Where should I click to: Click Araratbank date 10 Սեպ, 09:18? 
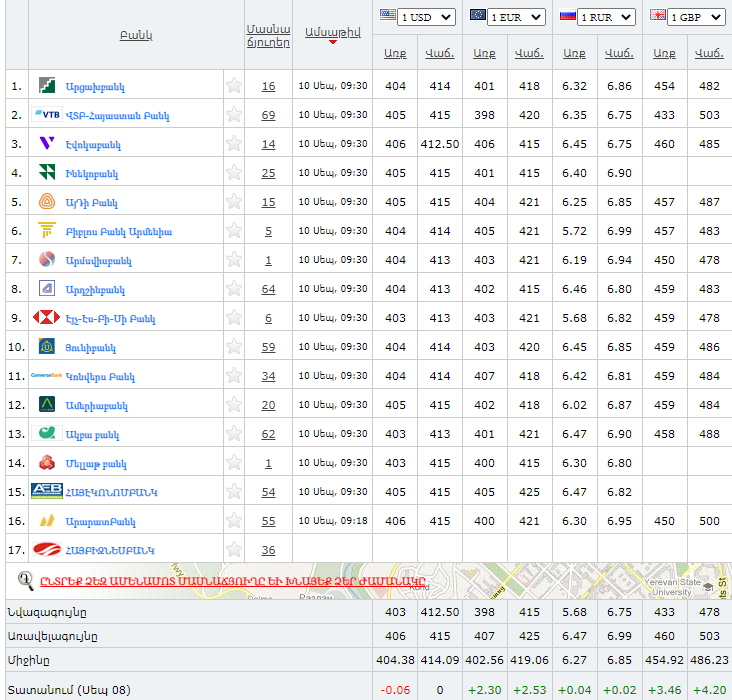tap(333, 521)
